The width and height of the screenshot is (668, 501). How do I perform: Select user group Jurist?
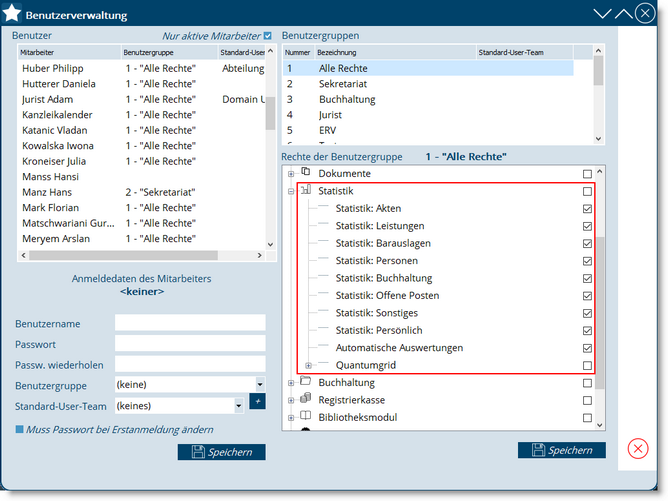point(428,115)
